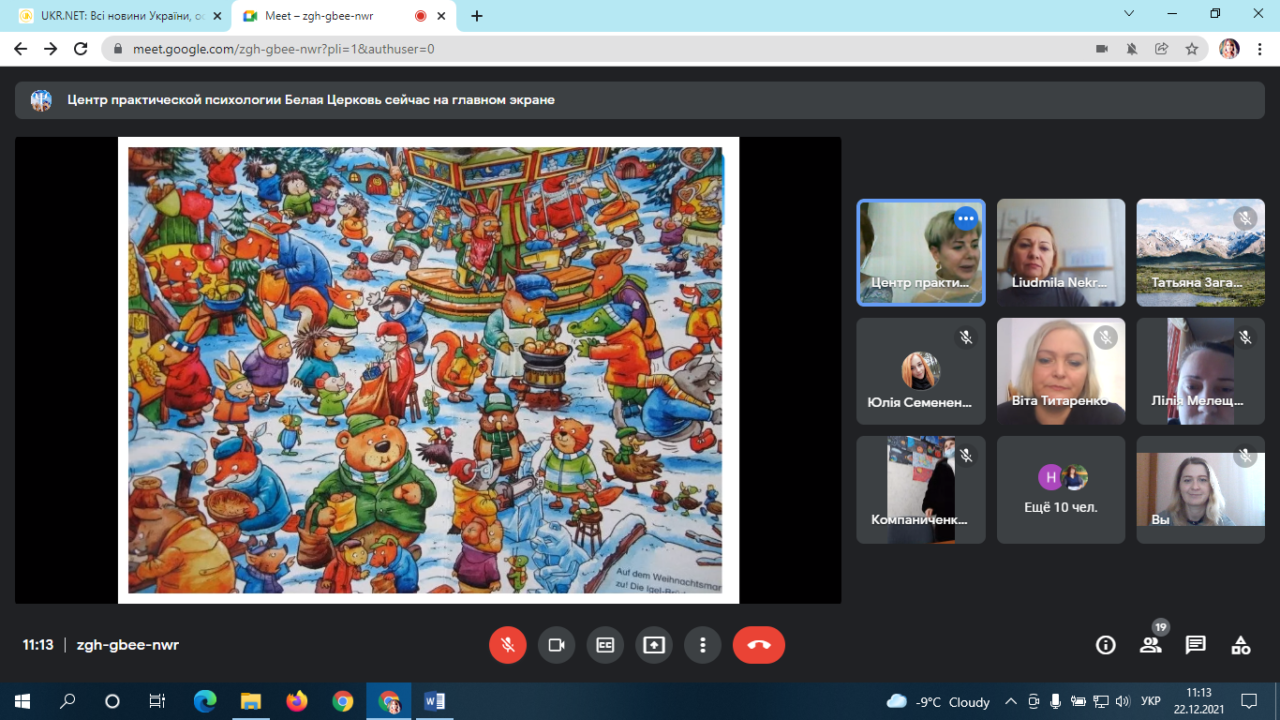The width and height of the screenshot is (1280, 720).
Task: Go back in the browser
Action: (21, 48)
